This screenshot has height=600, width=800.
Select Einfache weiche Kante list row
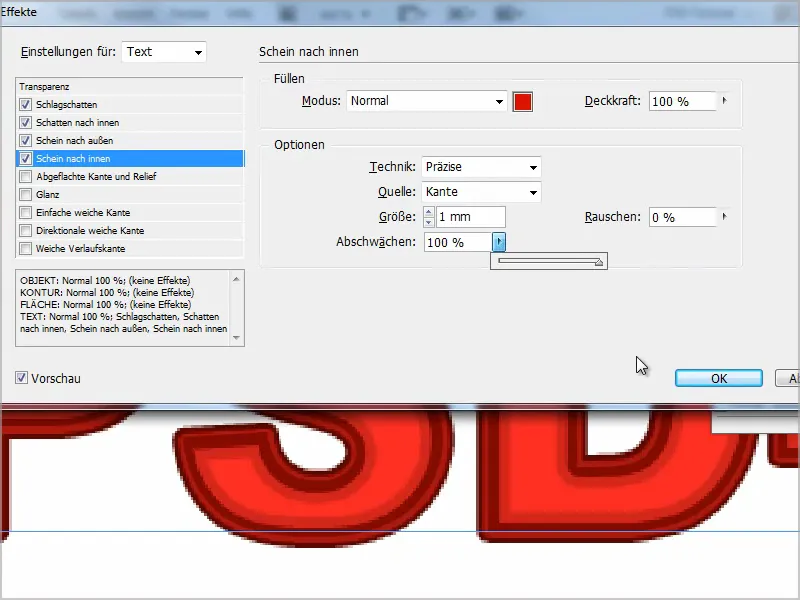[x=130, y=212]
